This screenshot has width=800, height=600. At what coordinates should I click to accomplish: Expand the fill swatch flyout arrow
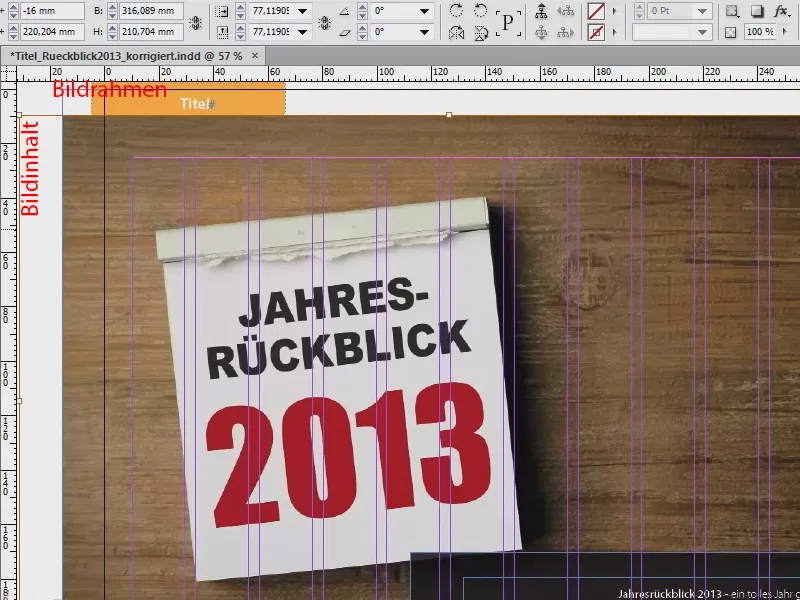(x=614, y=11)
